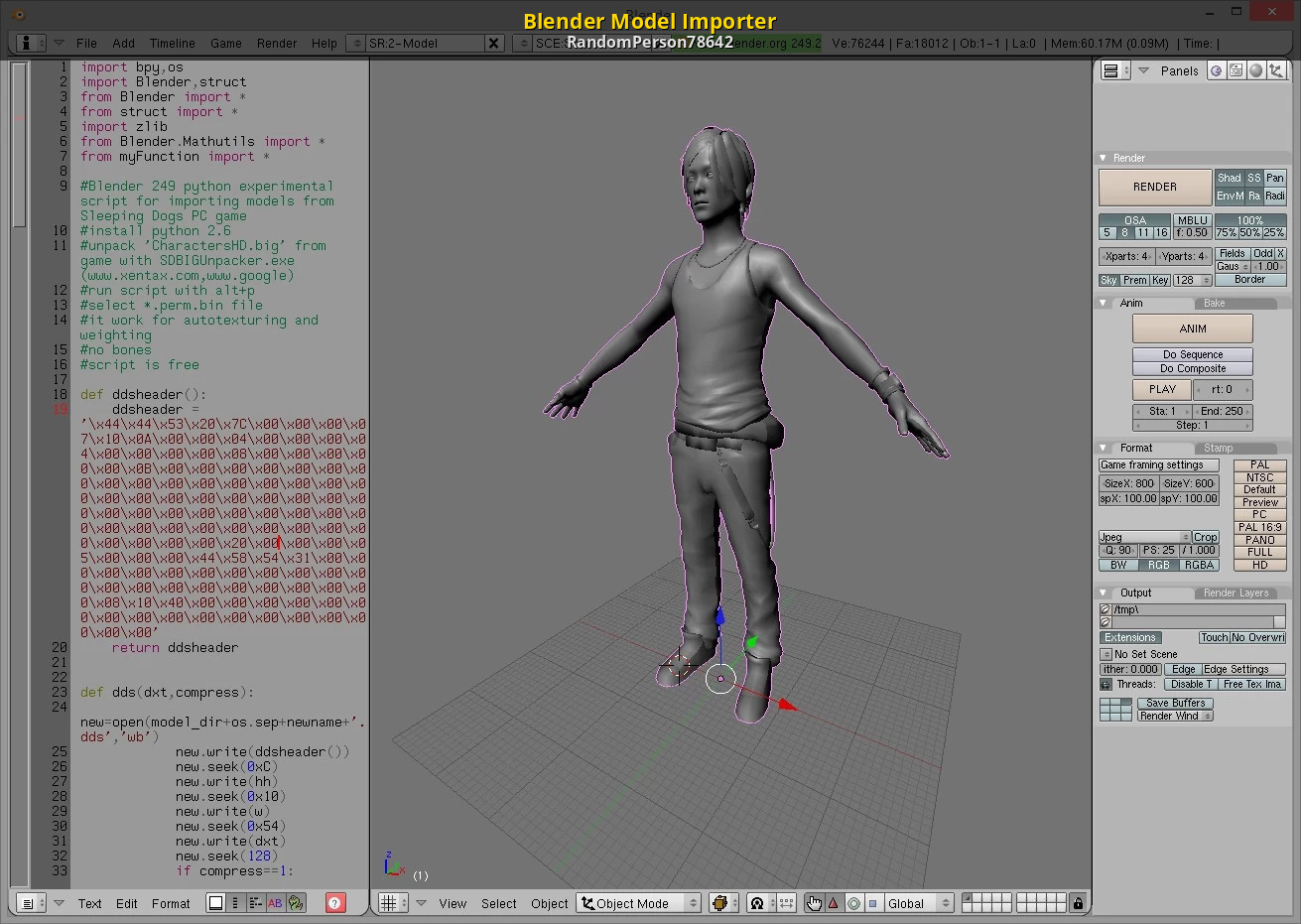This screenshot has height=924, width=1301.
Task: Open the Format menu in text editor
Action: [x=171, y=903]
